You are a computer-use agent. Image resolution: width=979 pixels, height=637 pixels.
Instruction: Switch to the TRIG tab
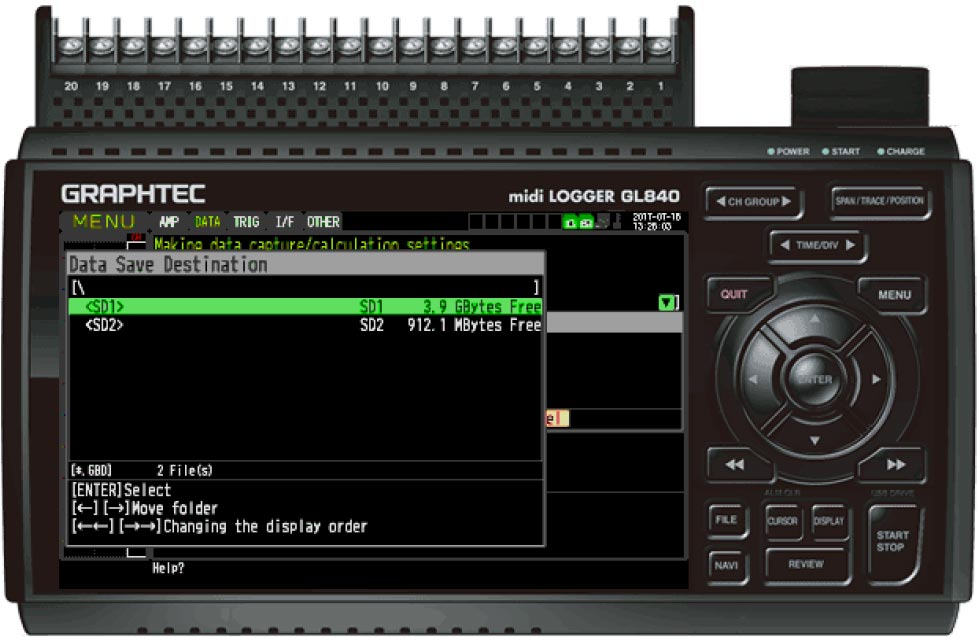246,222
